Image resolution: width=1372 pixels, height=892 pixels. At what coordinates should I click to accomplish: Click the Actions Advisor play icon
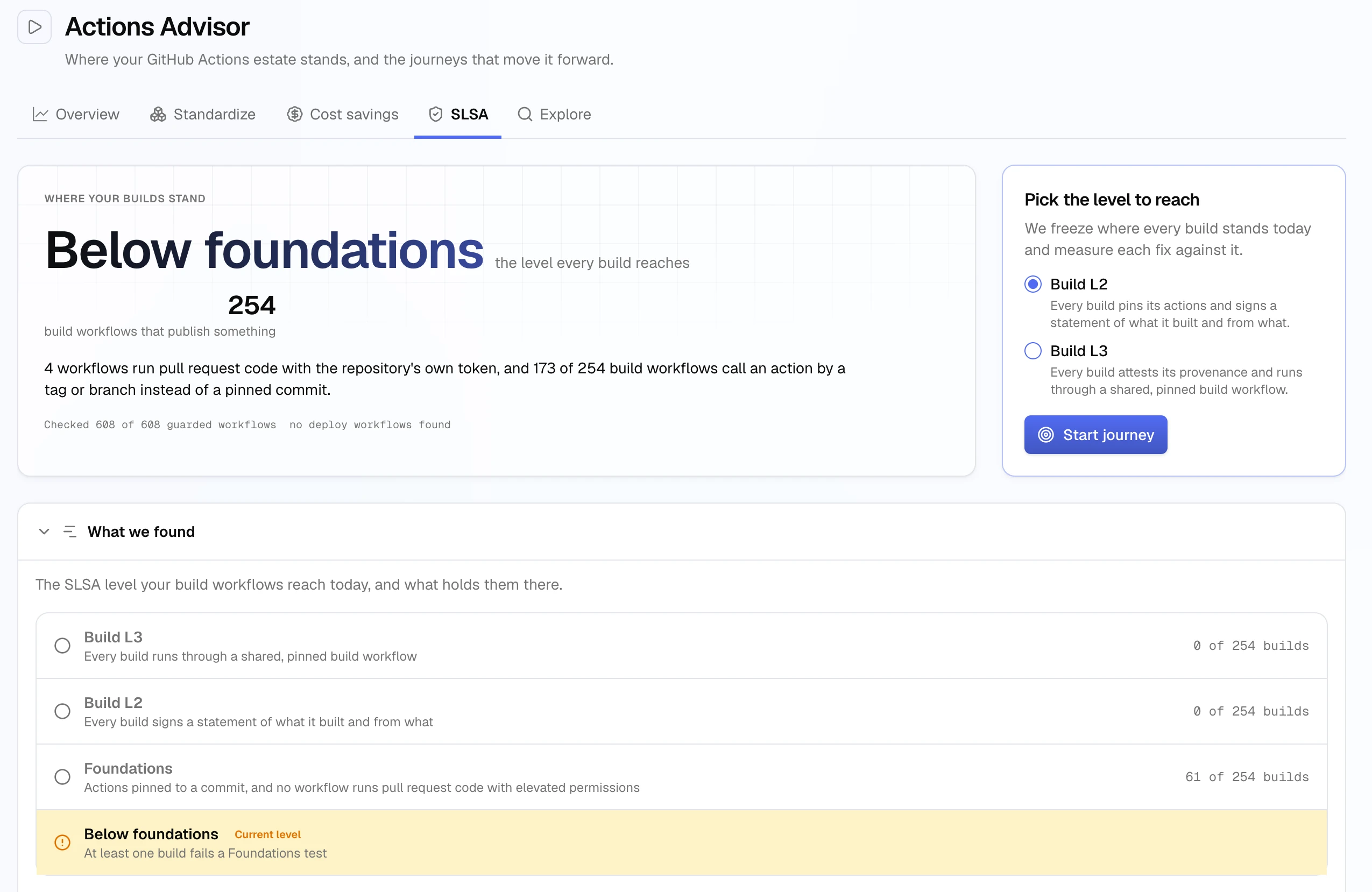[x=34, y=26]
